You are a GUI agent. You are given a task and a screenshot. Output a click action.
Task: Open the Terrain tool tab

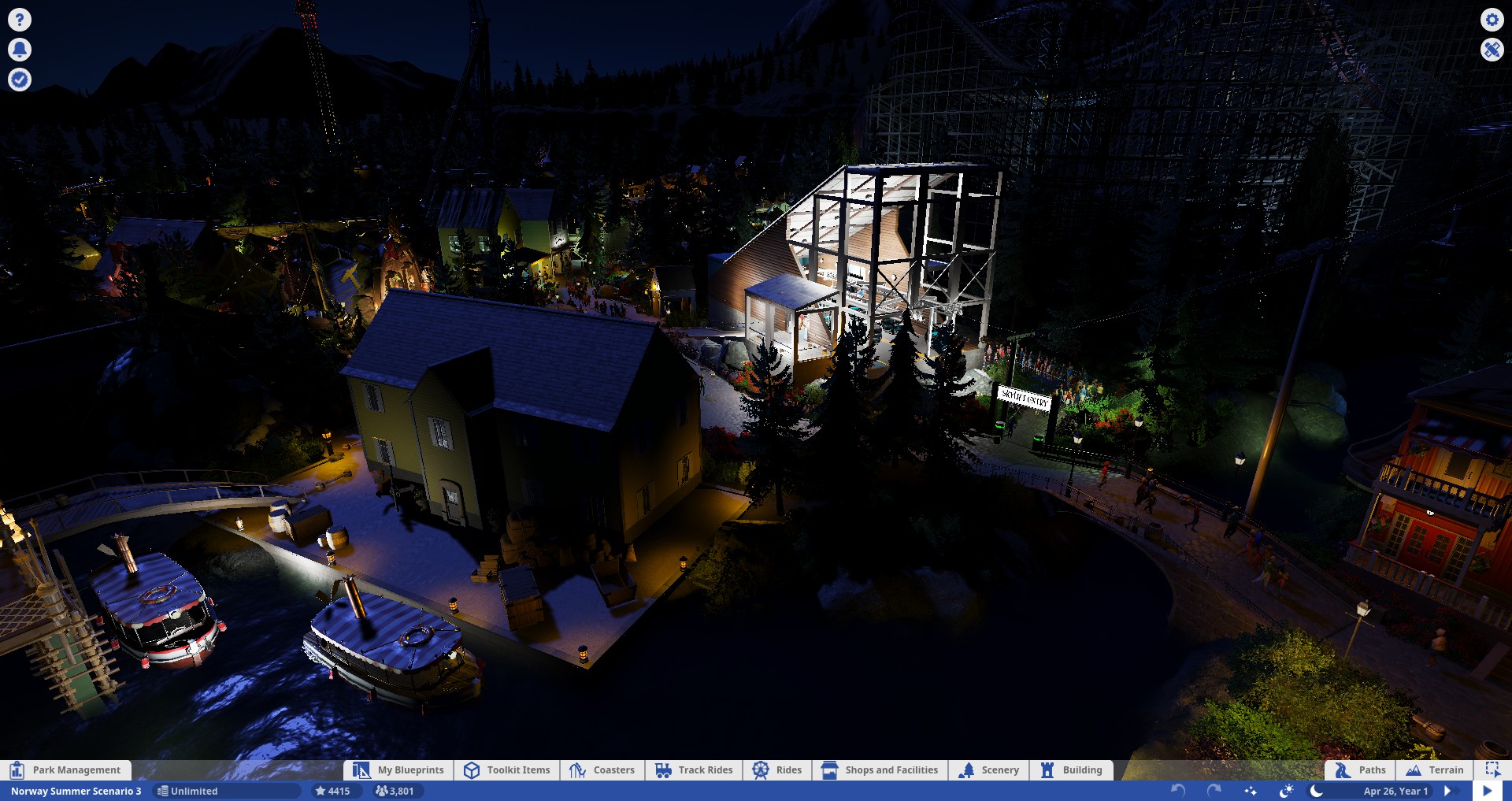tap(1435, 769)
